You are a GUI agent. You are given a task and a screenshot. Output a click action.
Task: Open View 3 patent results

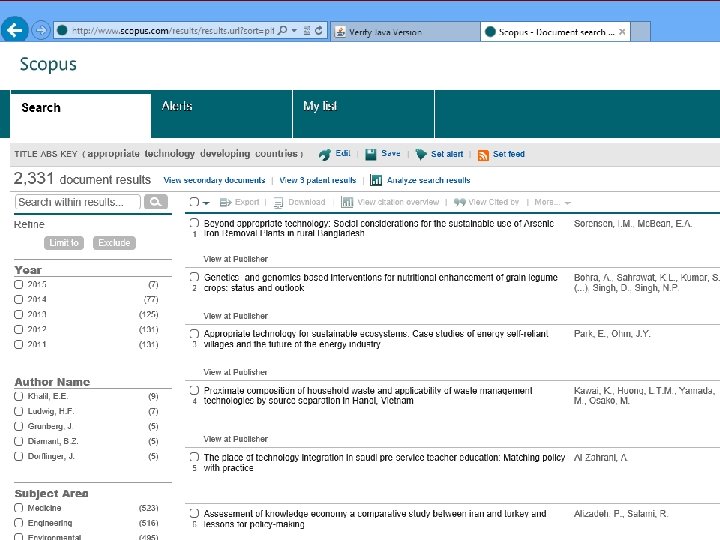coord(318,180)
